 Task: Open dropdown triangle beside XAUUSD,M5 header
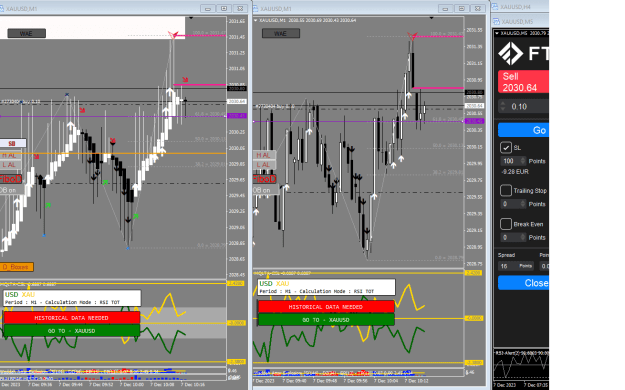tap(497, 33)
